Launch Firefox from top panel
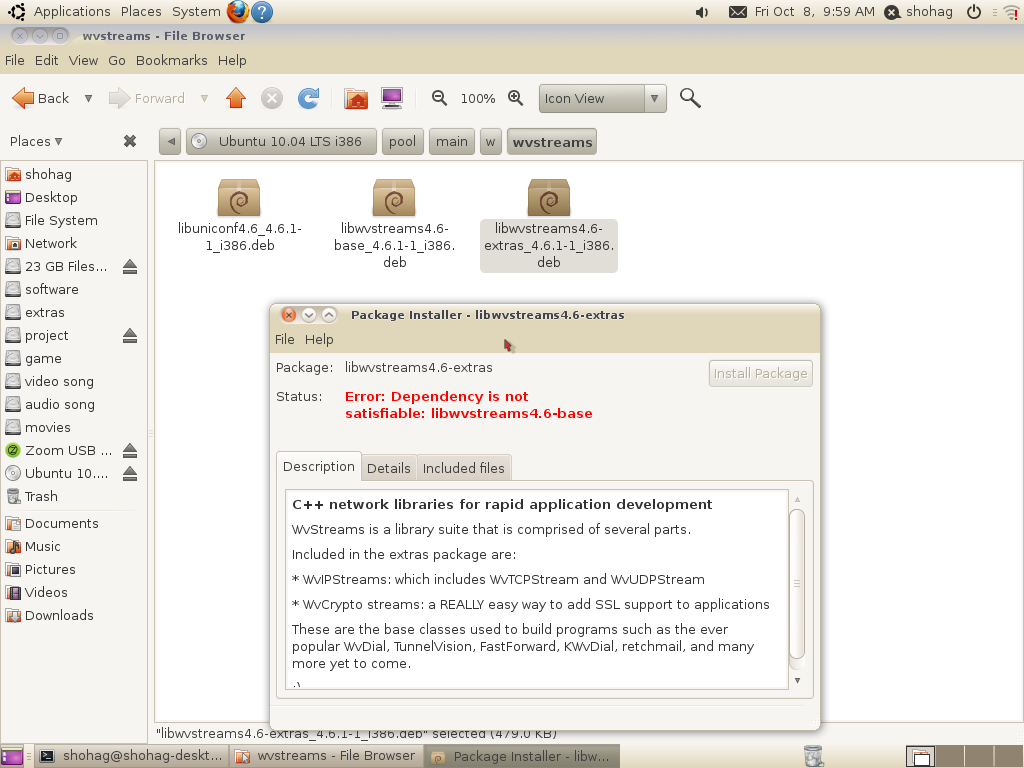 point(238,12)
